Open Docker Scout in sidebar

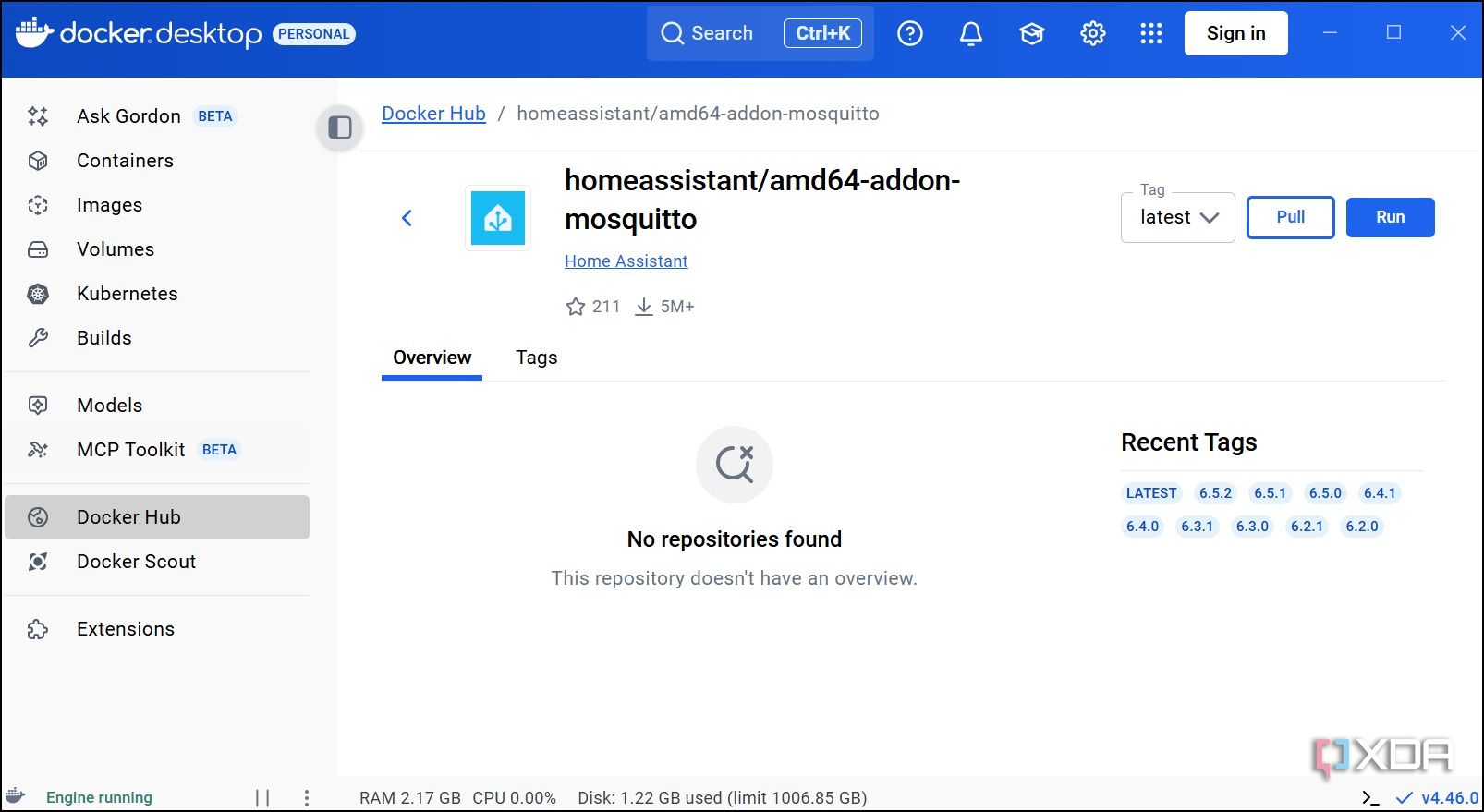[x=157, y=562]
